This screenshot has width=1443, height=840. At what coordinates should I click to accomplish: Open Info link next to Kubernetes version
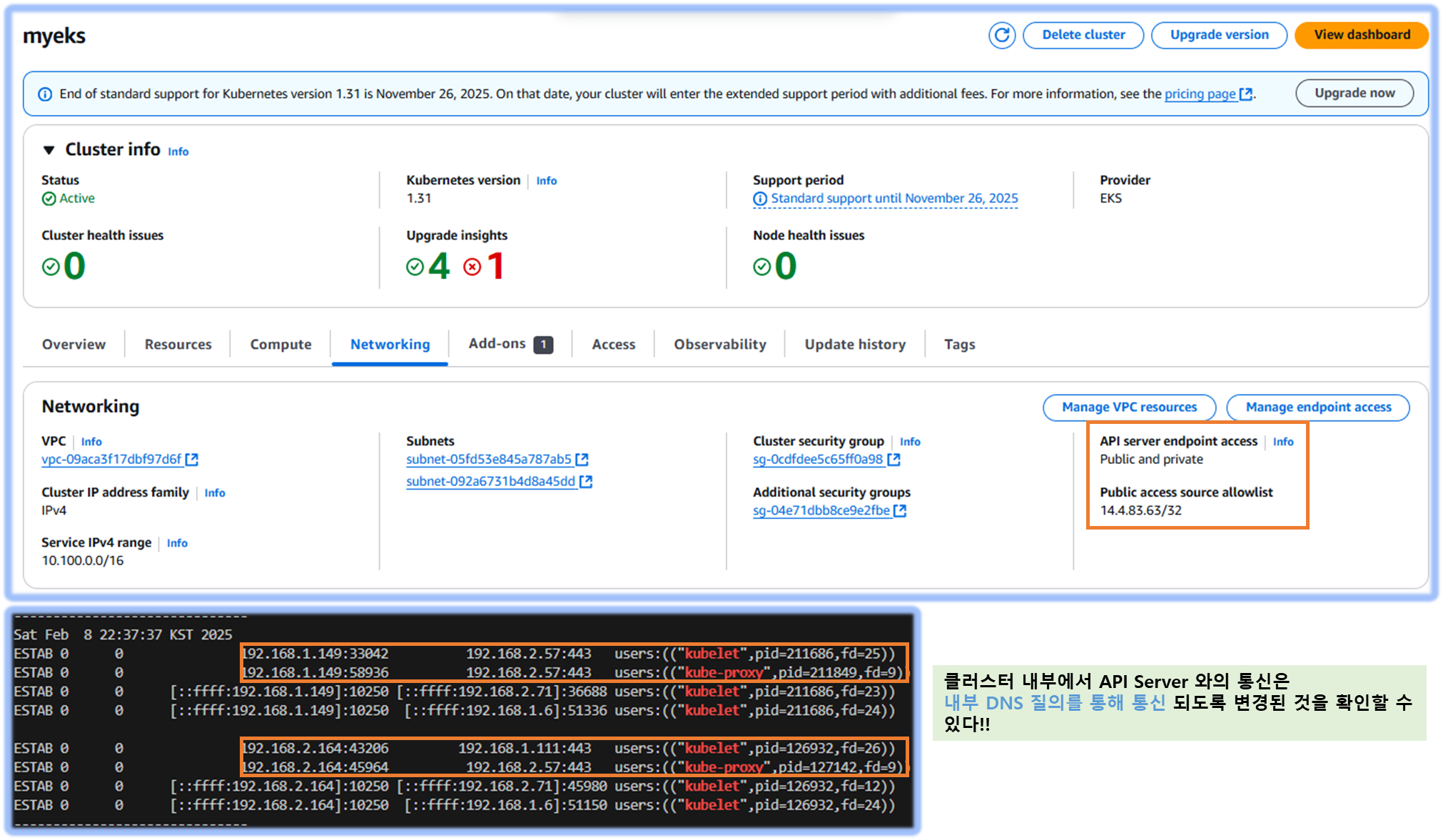coord(546,181)
